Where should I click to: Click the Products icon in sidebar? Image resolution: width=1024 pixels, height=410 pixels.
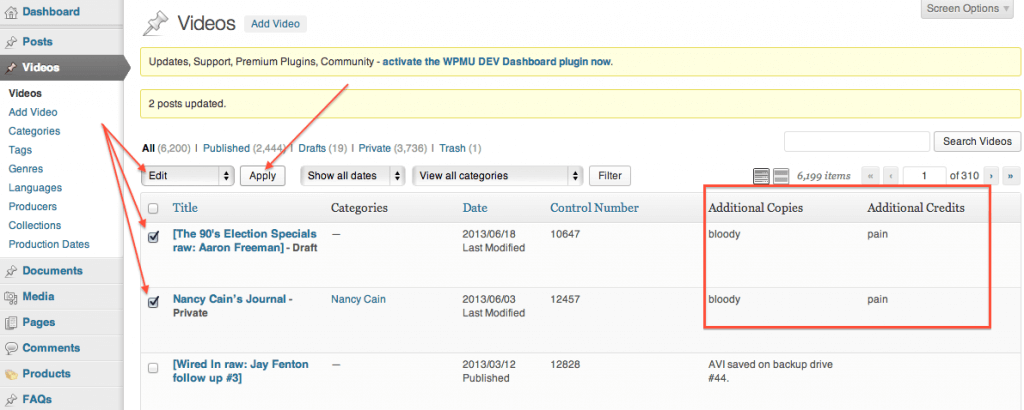coord(11,374)
